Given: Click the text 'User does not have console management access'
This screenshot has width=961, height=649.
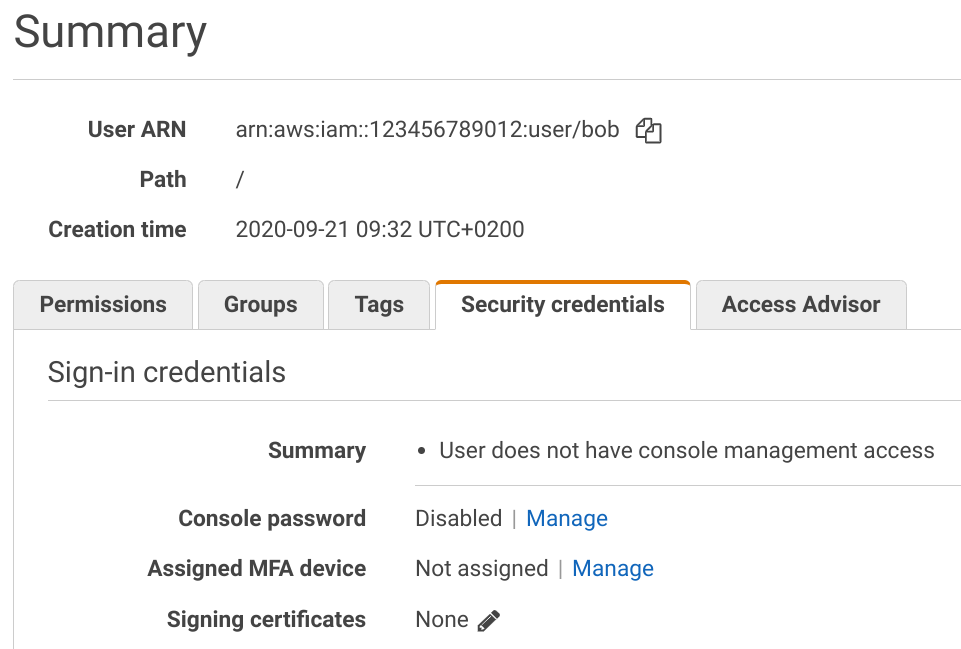Looking at the screenshot, I should (x=687, y=450).
